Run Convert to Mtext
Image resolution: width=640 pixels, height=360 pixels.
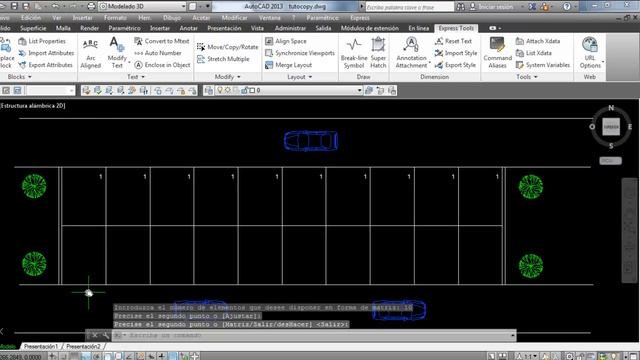(162, 41)
